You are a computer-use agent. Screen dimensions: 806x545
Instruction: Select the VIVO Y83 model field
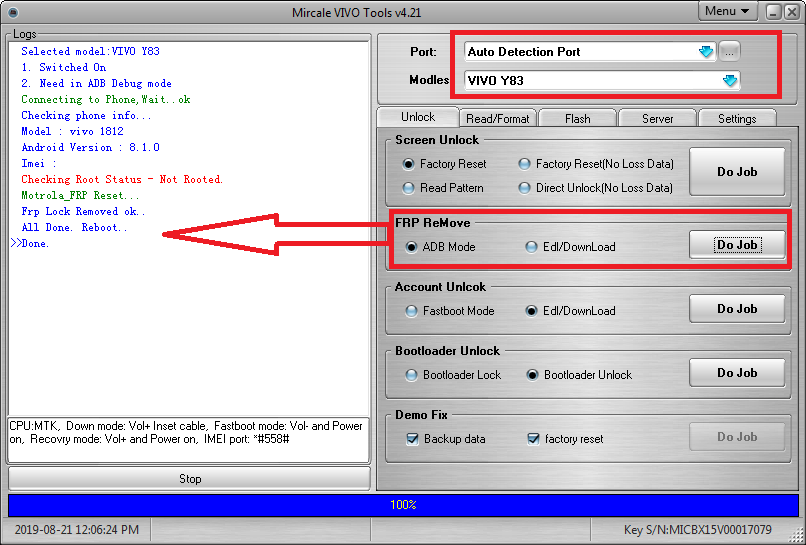602,80
